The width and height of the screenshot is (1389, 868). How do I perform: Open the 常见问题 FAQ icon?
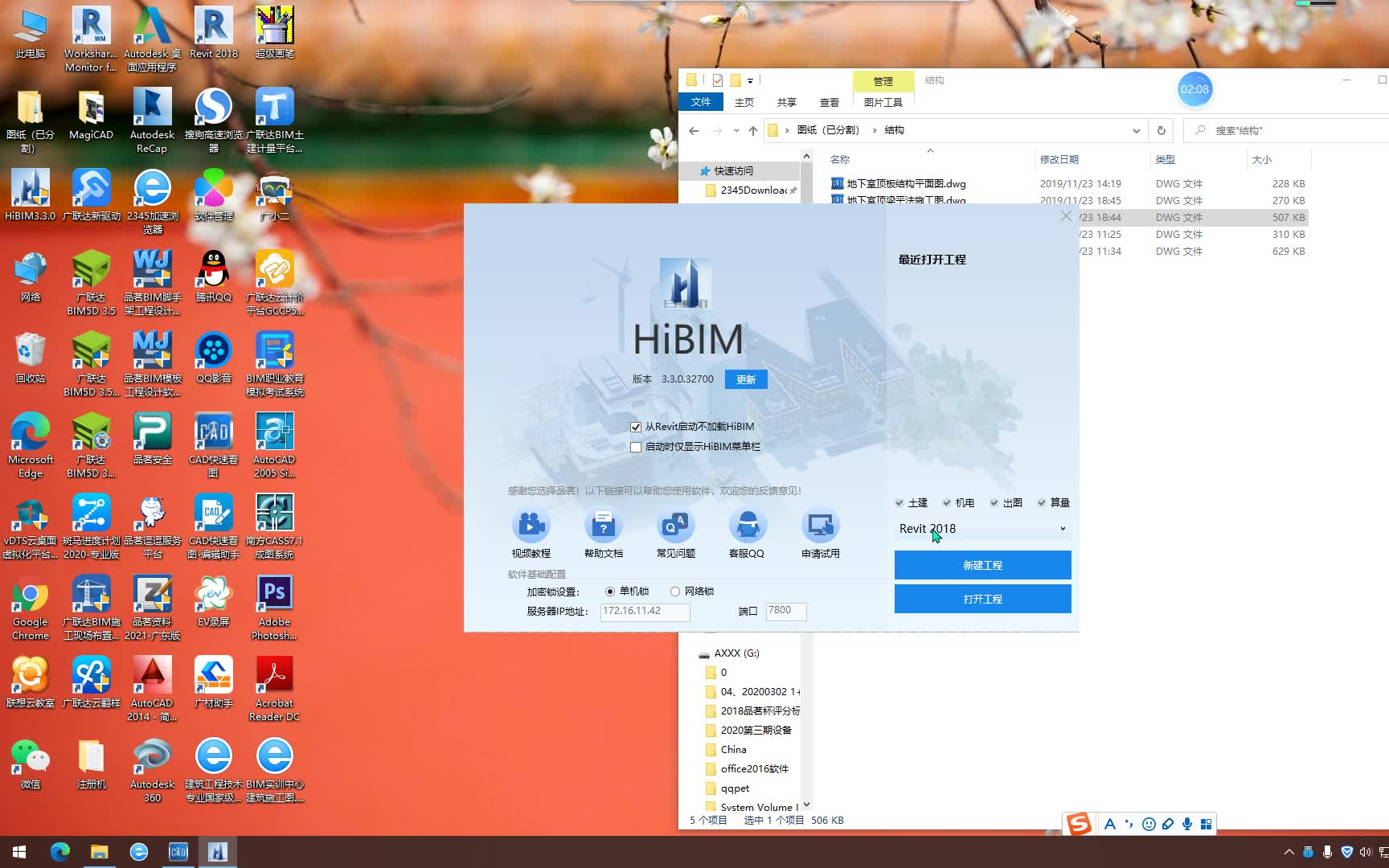click(x=675, y=526)
